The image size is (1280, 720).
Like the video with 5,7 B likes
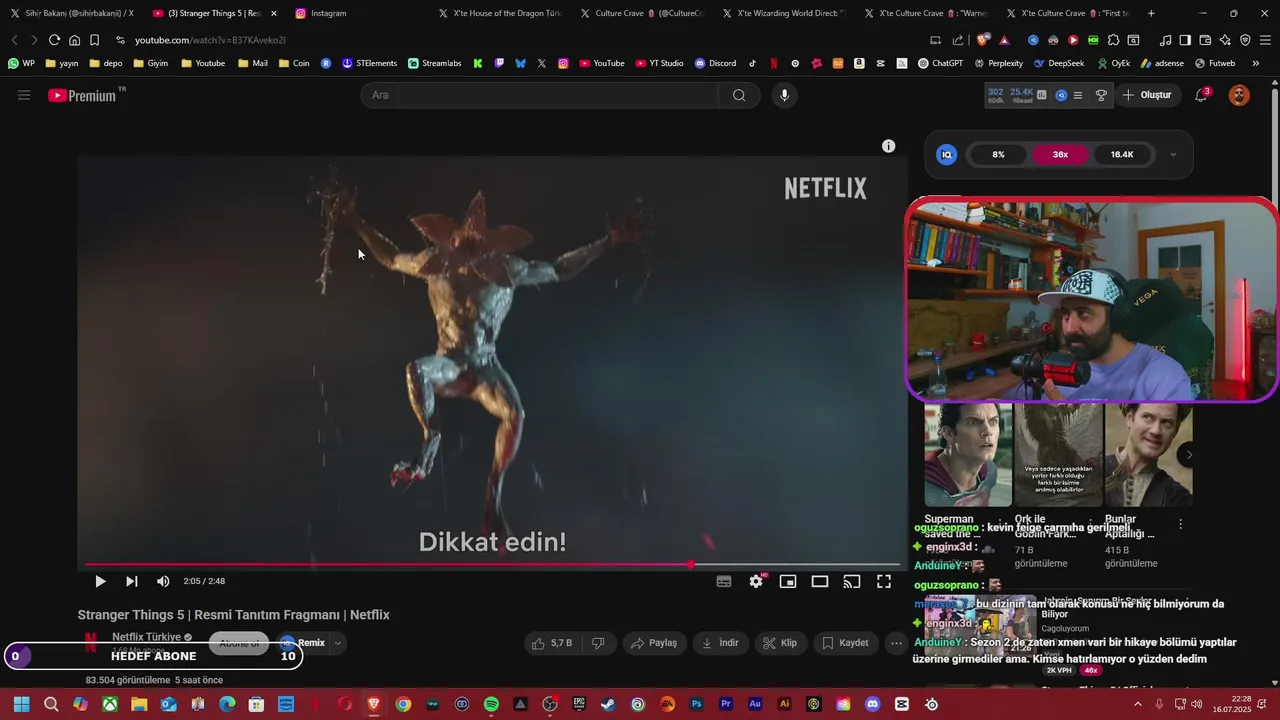click(x=552, y=643)
